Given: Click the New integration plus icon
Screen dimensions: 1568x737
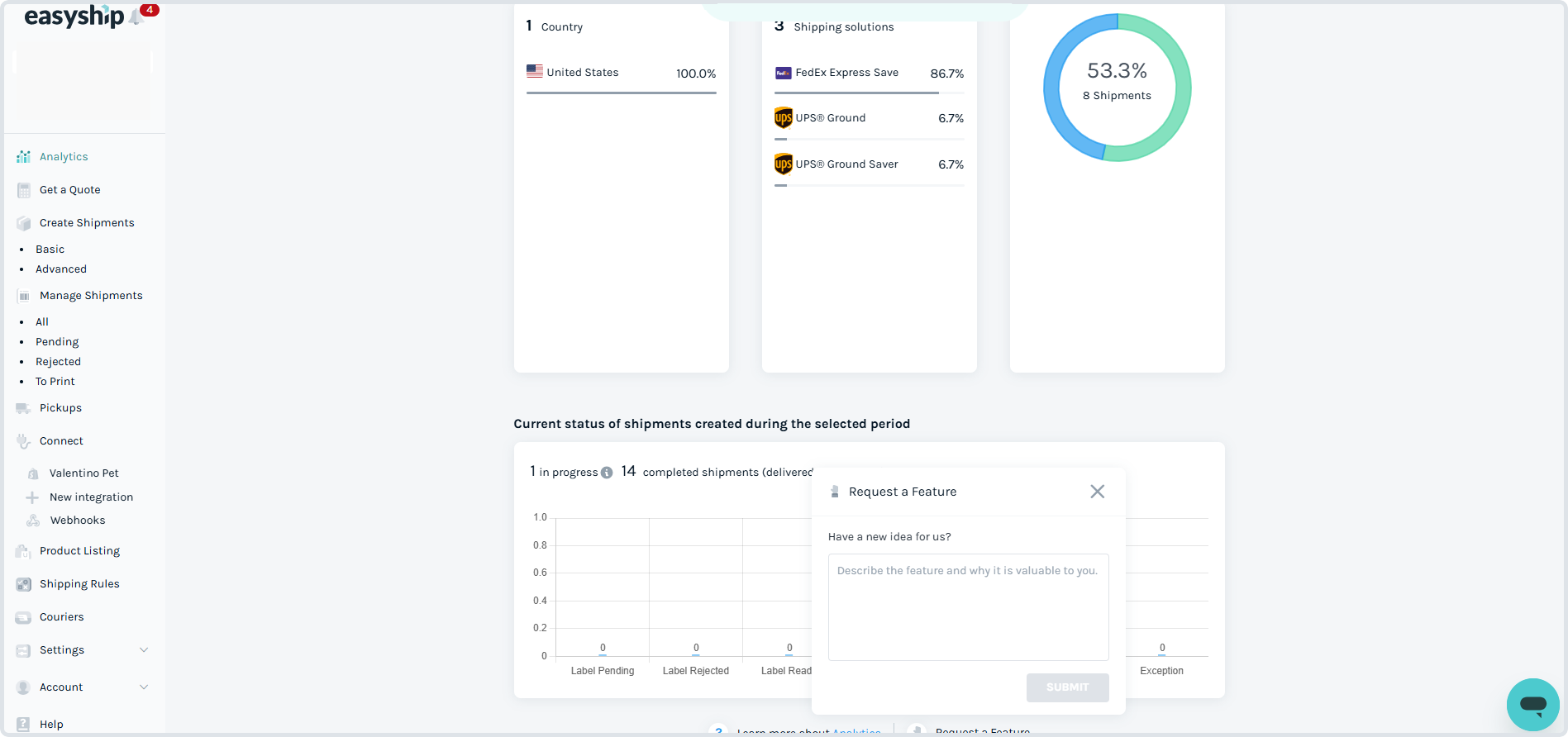Looking at the screenshot, I should pyautogui.click(x=32, y=497).
